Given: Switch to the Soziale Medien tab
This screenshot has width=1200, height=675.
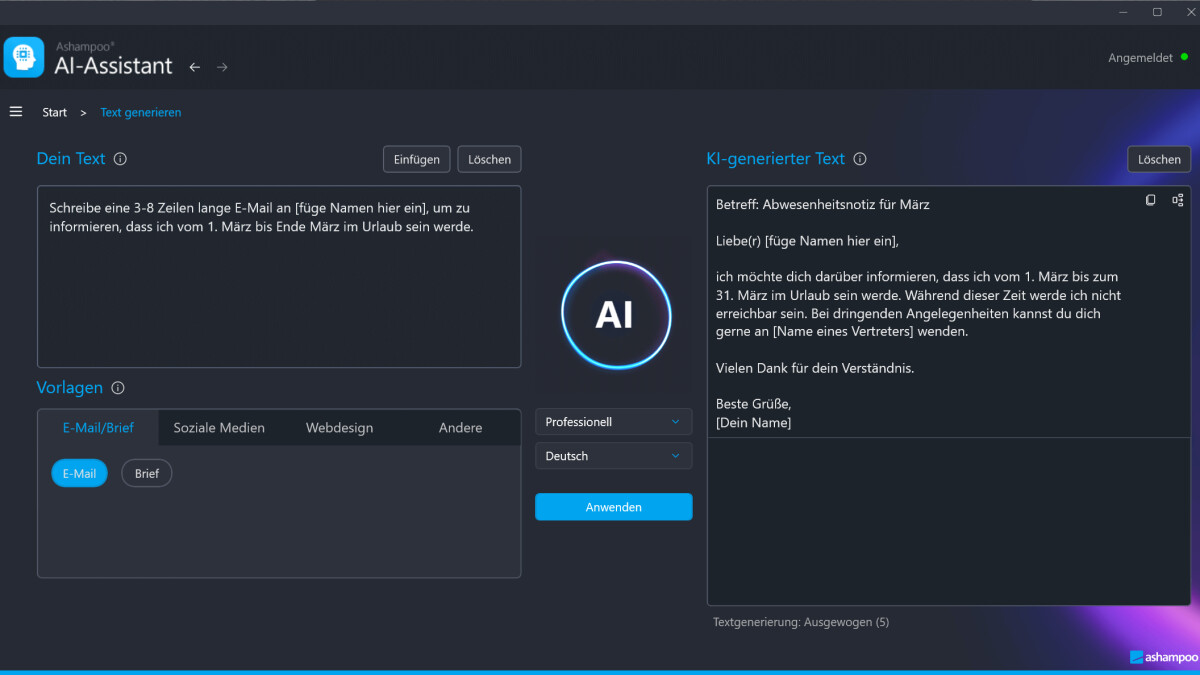Looking at the screenshot, I should tap(219, 427).
